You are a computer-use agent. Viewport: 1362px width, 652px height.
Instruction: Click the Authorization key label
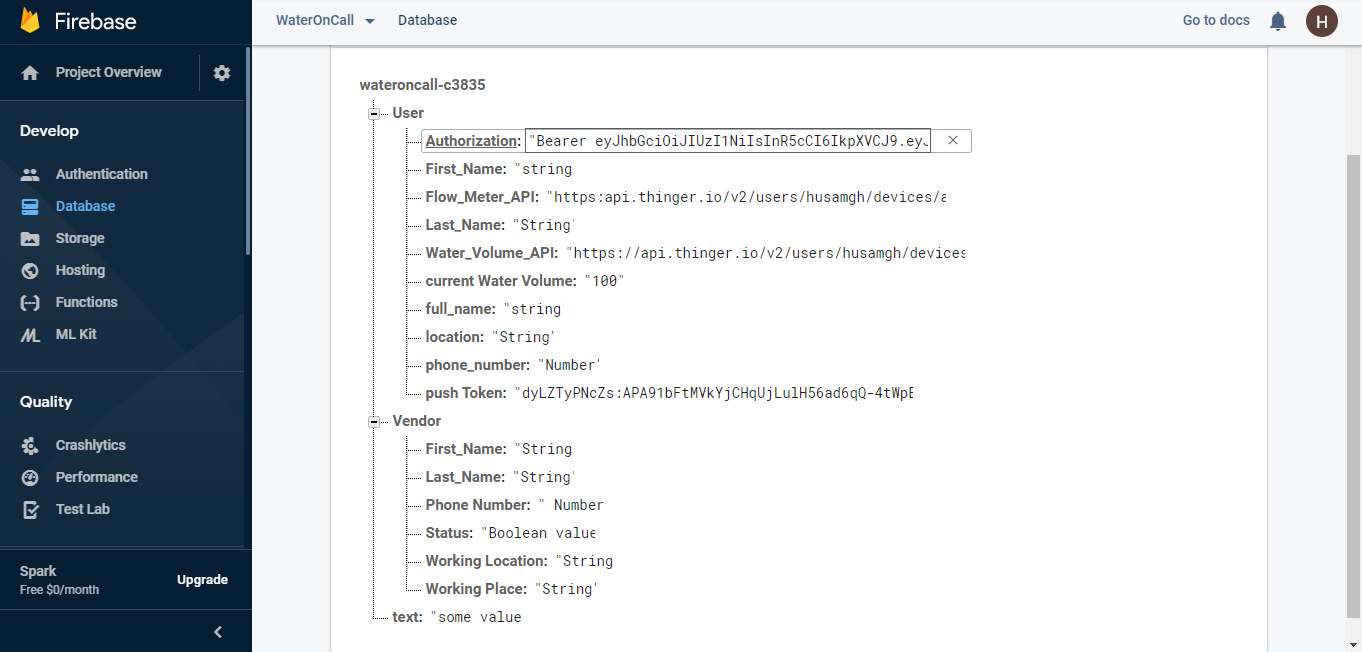tap(472, 141)
